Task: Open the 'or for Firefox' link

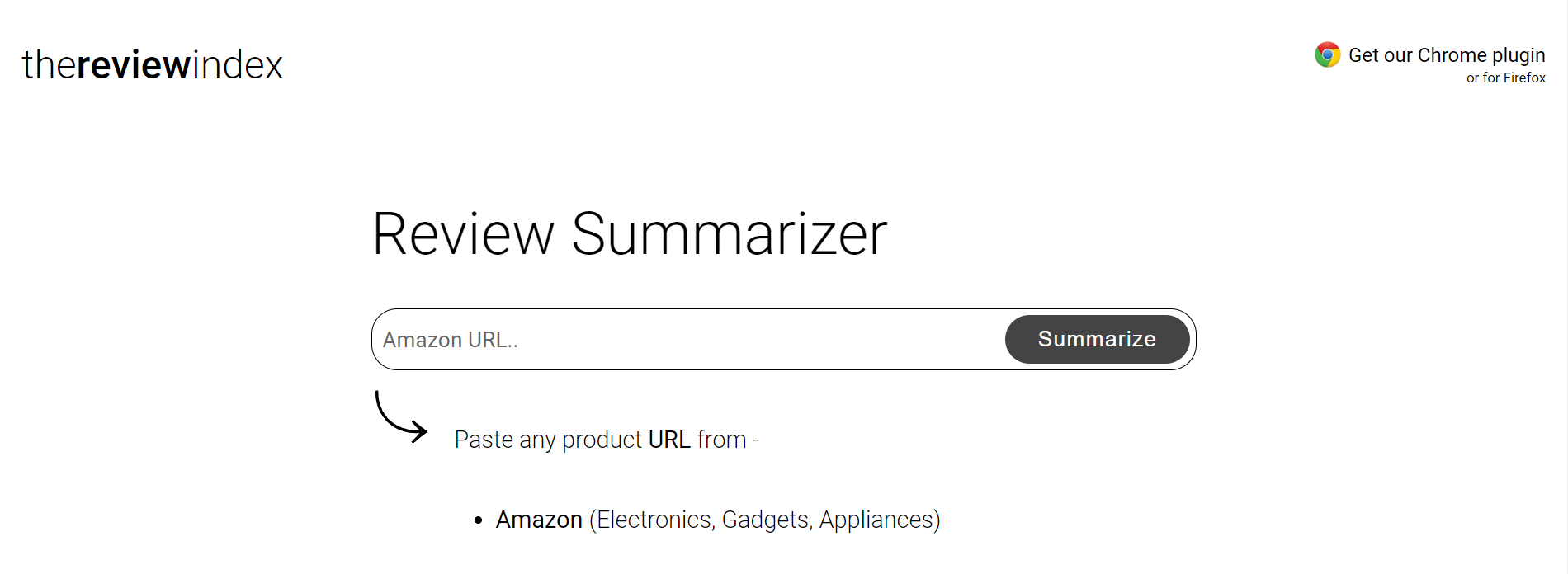Action: [x=1505, y=78]
